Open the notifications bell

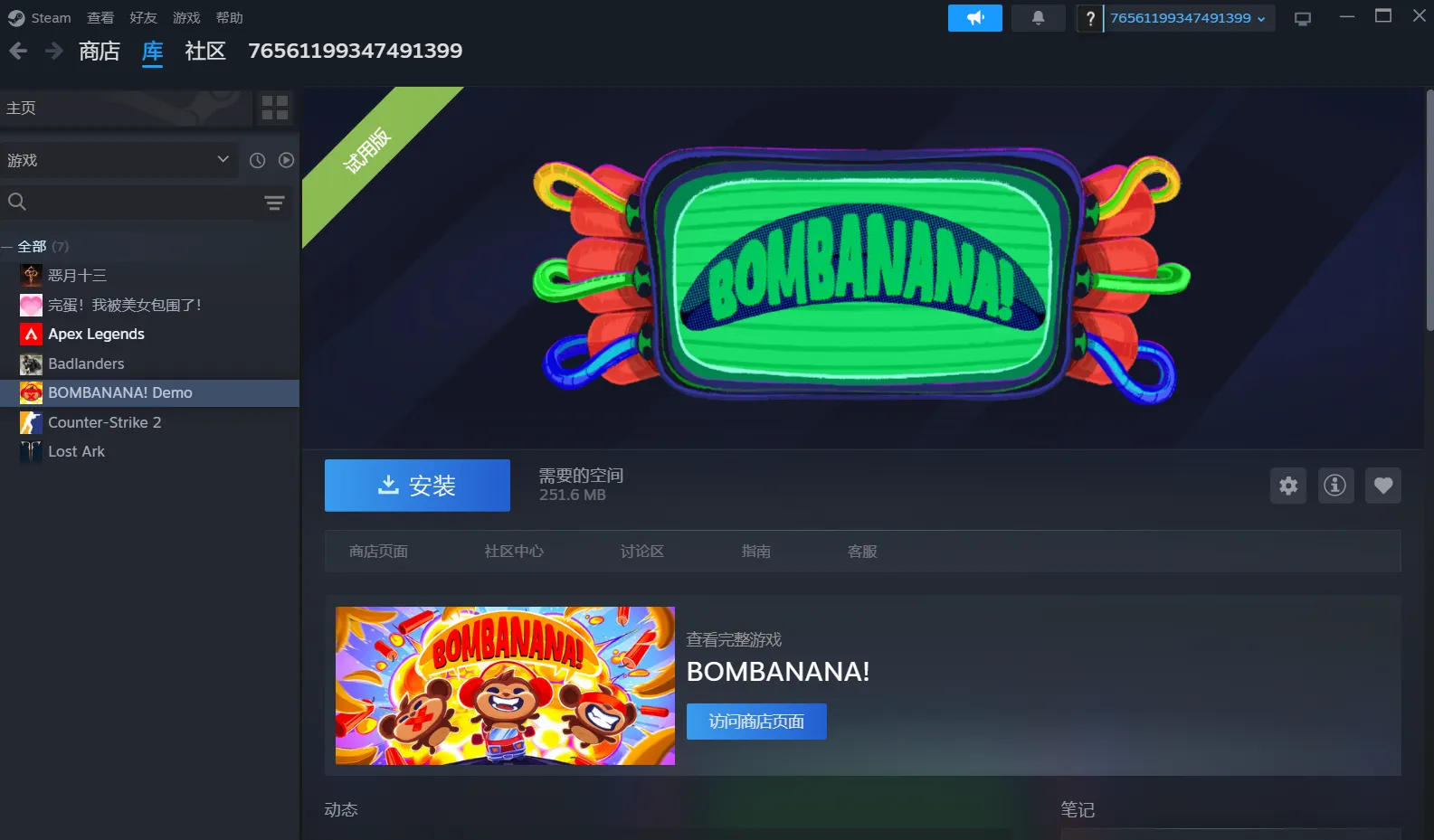(x=1038, y=18)
